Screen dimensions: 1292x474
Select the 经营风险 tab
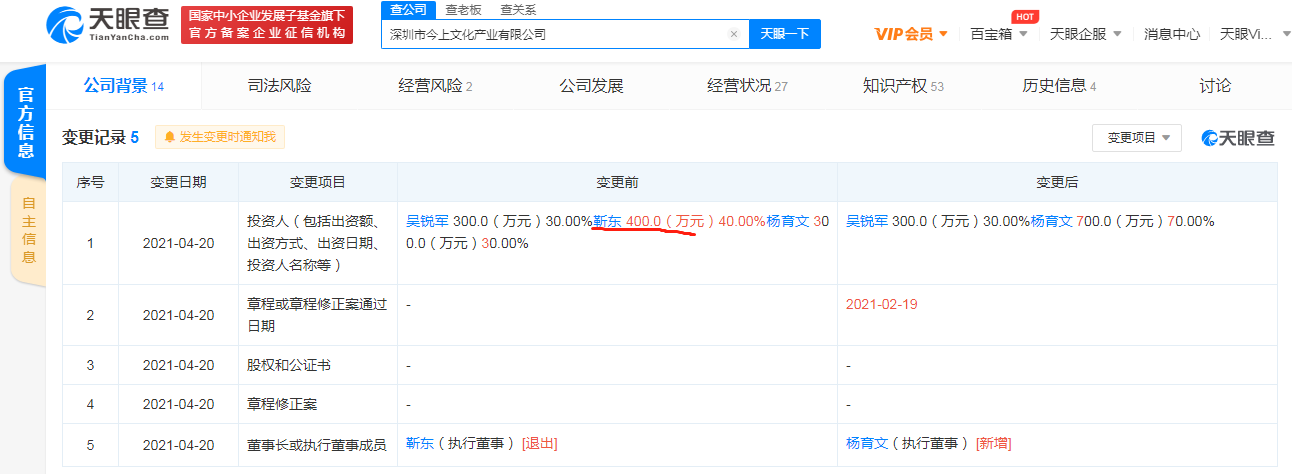435,86
